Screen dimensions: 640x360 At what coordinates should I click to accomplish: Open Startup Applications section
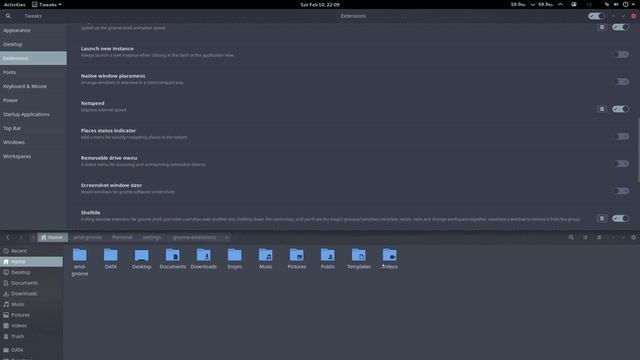33,114
